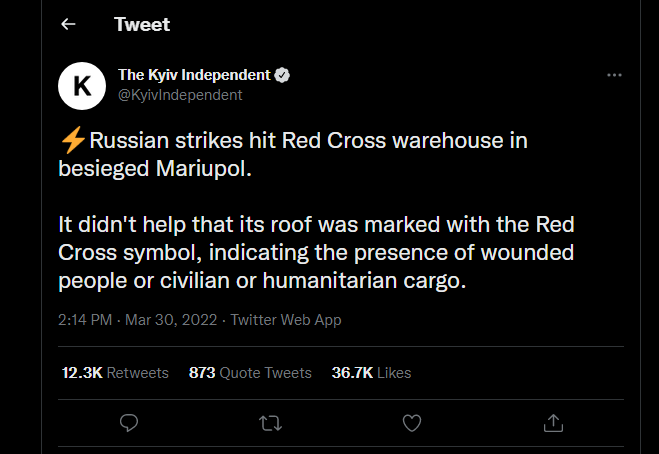Viewport: 659px width, 454px height.
Task: Click the 'It didn't help that its roof' paragraph
Action: click(x=316, y=253)
